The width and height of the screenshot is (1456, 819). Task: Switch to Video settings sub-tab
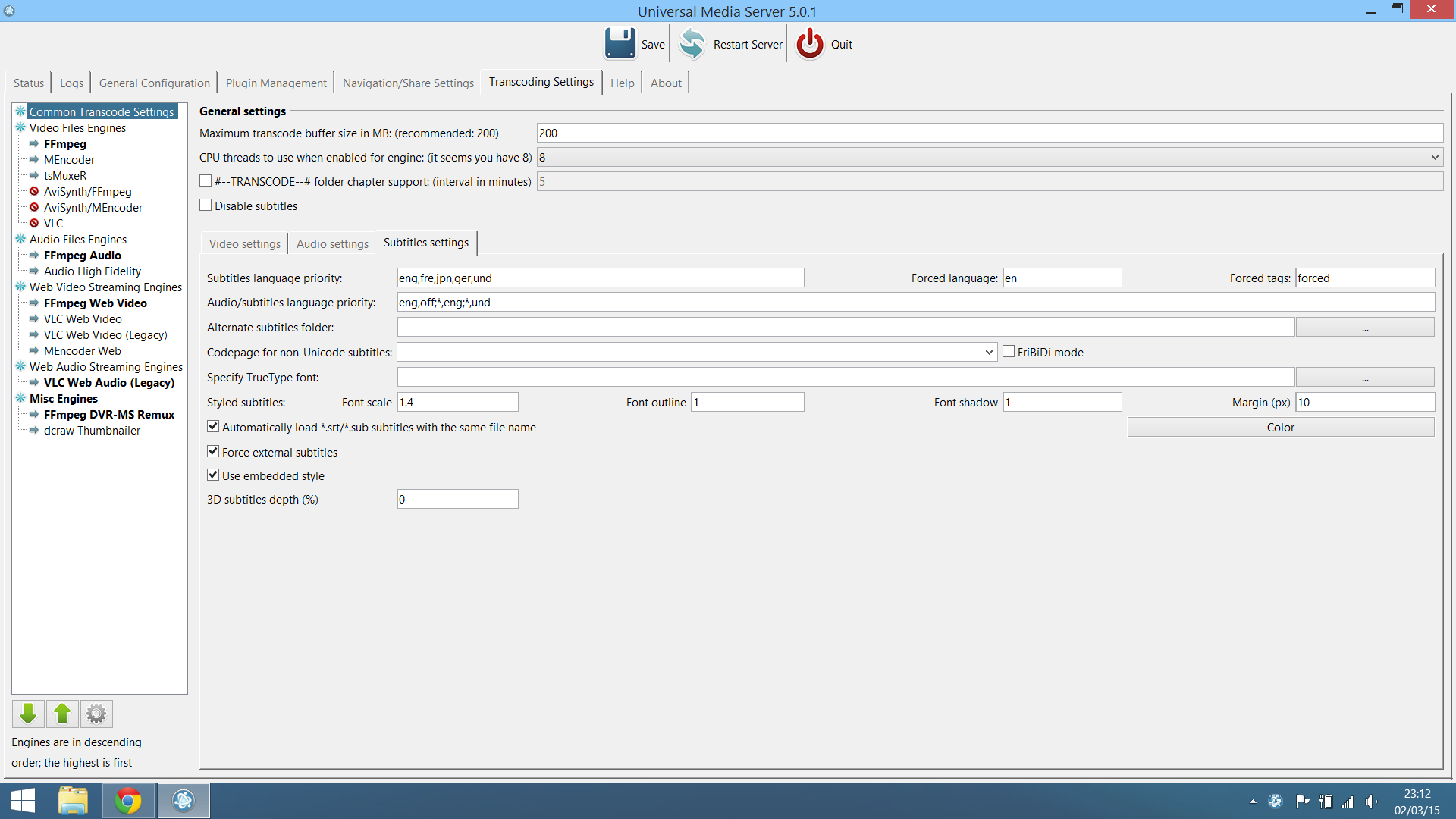tap(245, 243)
